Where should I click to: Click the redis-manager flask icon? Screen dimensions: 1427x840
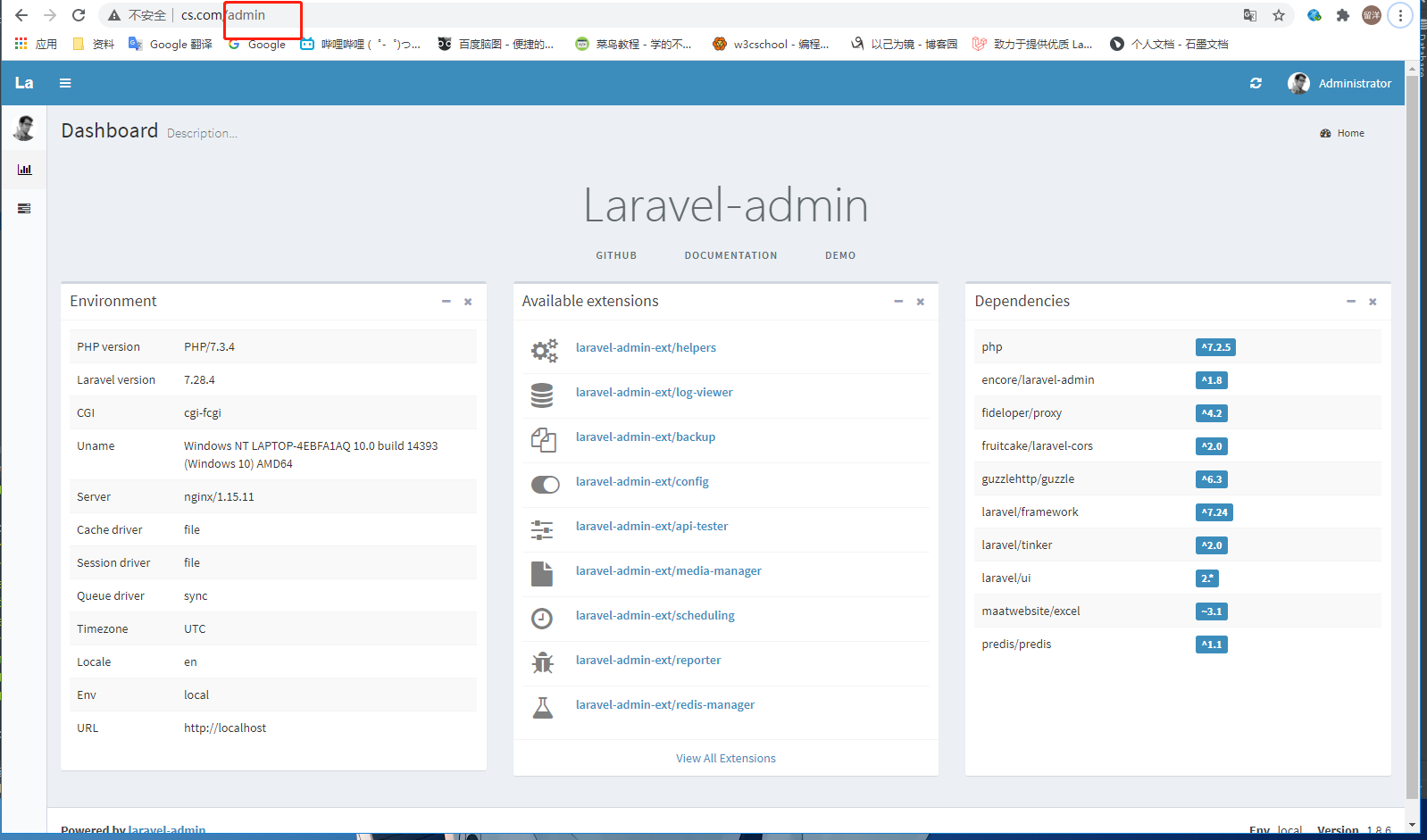[542, 707]
